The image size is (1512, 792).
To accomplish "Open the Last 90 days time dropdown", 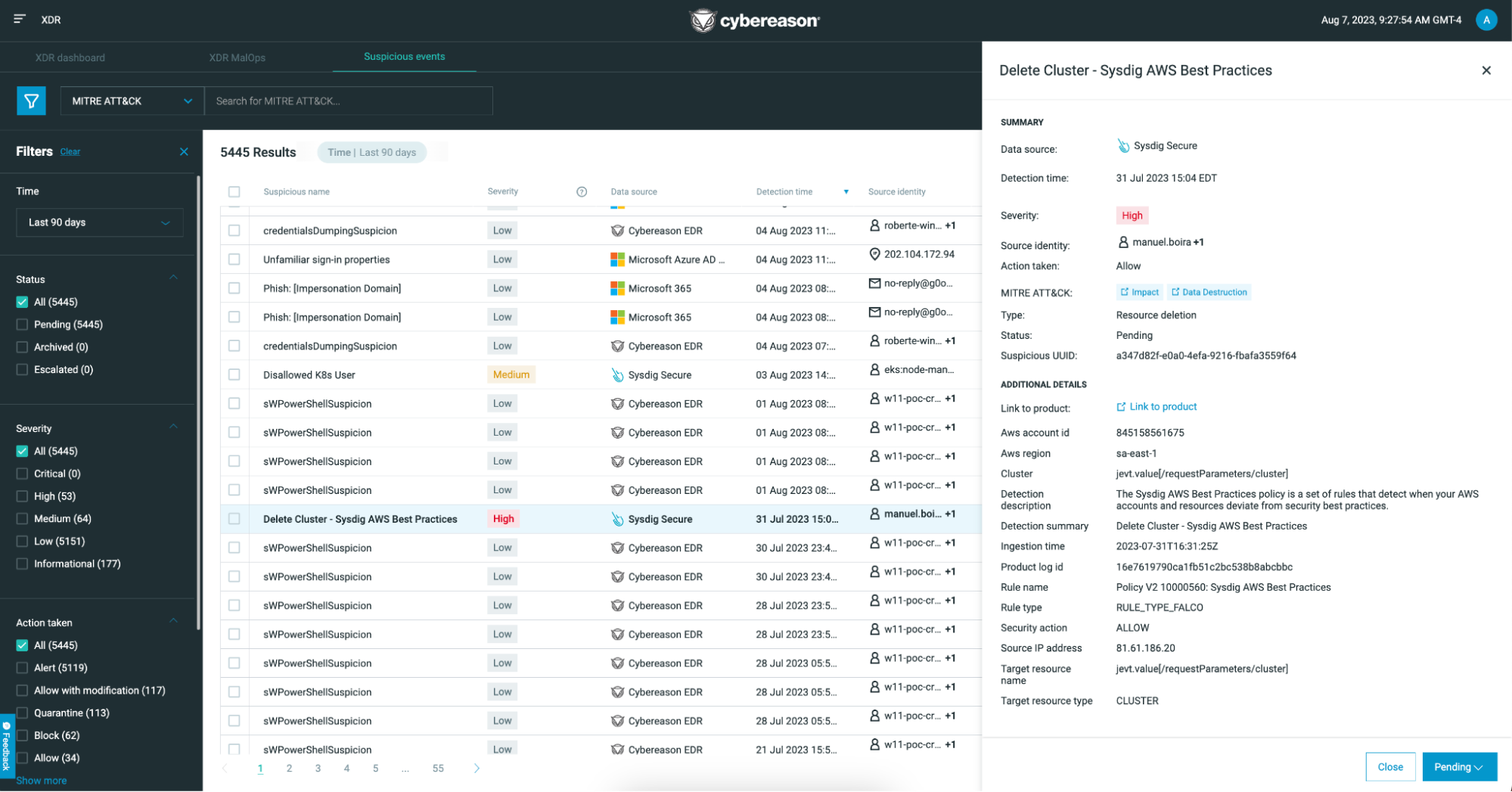I will [99, 222].
